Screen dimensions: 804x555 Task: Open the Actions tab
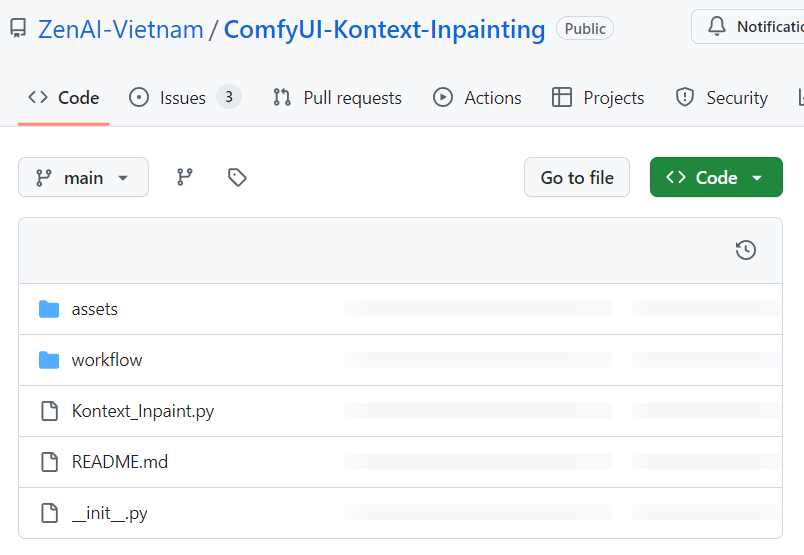tap(477, 97)
